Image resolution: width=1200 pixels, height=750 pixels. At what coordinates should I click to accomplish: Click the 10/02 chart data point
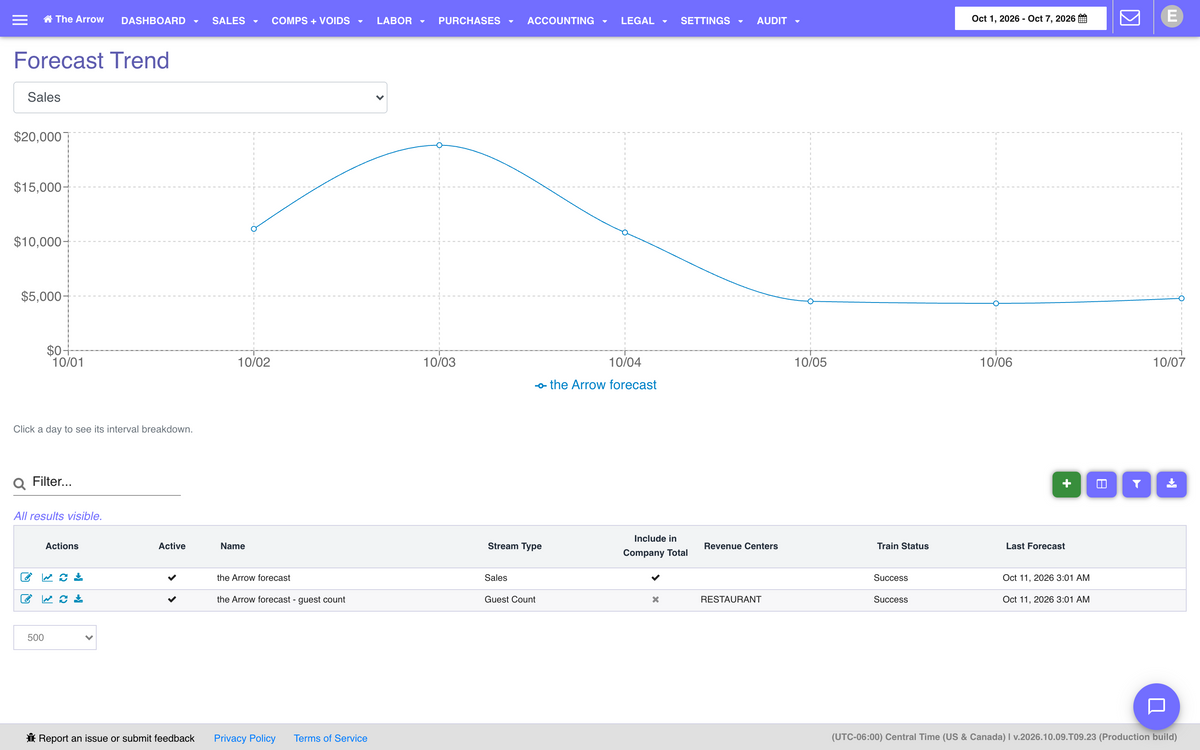pos(254,229)
